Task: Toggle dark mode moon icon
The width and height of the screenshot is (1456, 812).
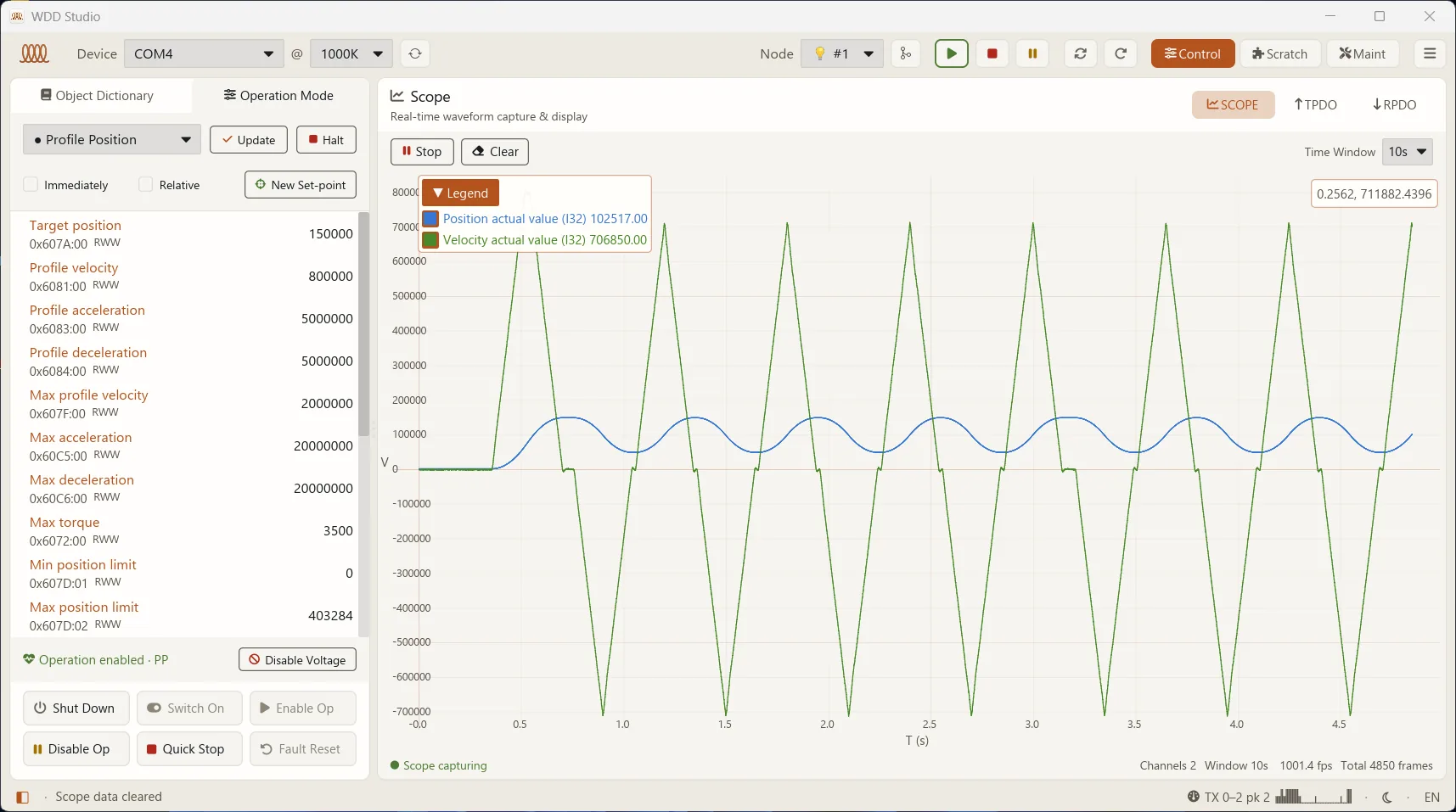Action: coord(1387,797)
